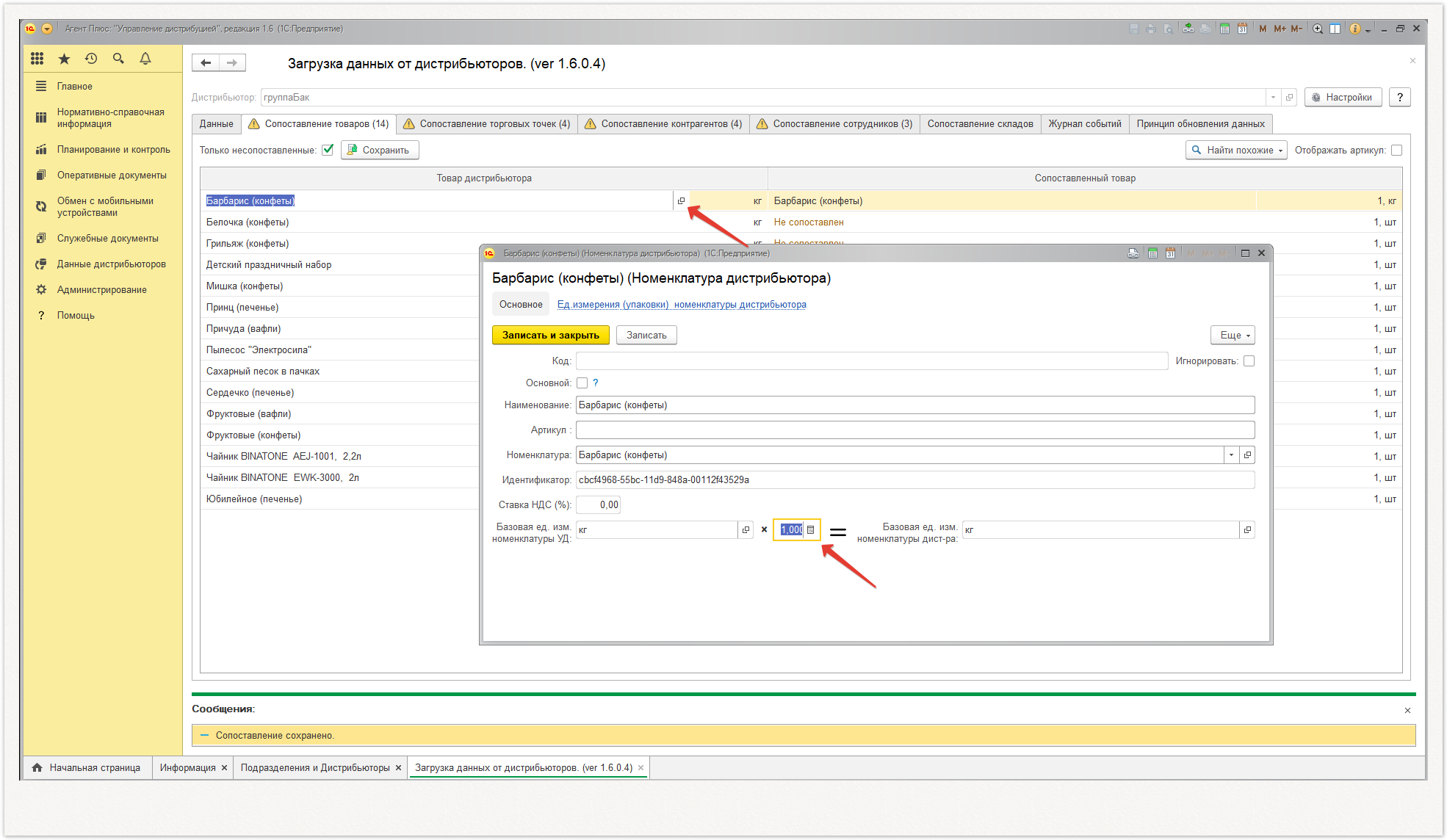Switch to Сопоставление контрагентов (4) tab
The height and width of the screenshot is (840, 1447).
(663, 123)
